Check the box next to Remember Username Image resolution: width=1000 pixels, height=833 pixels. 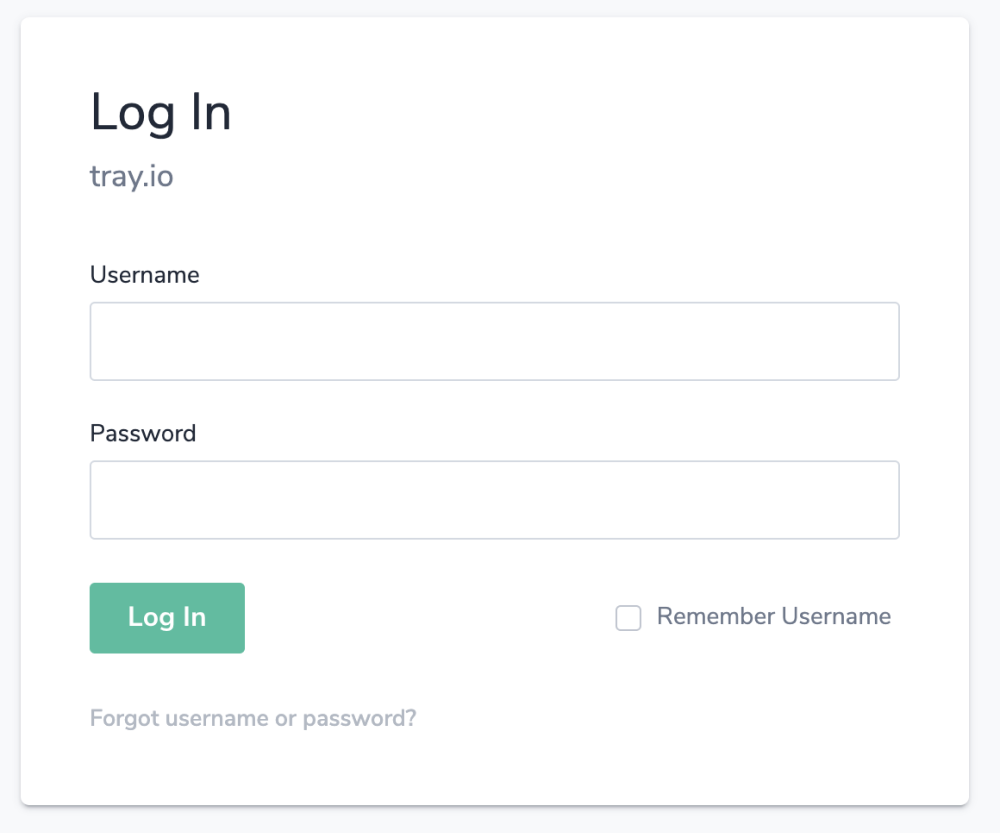(628, 618)
